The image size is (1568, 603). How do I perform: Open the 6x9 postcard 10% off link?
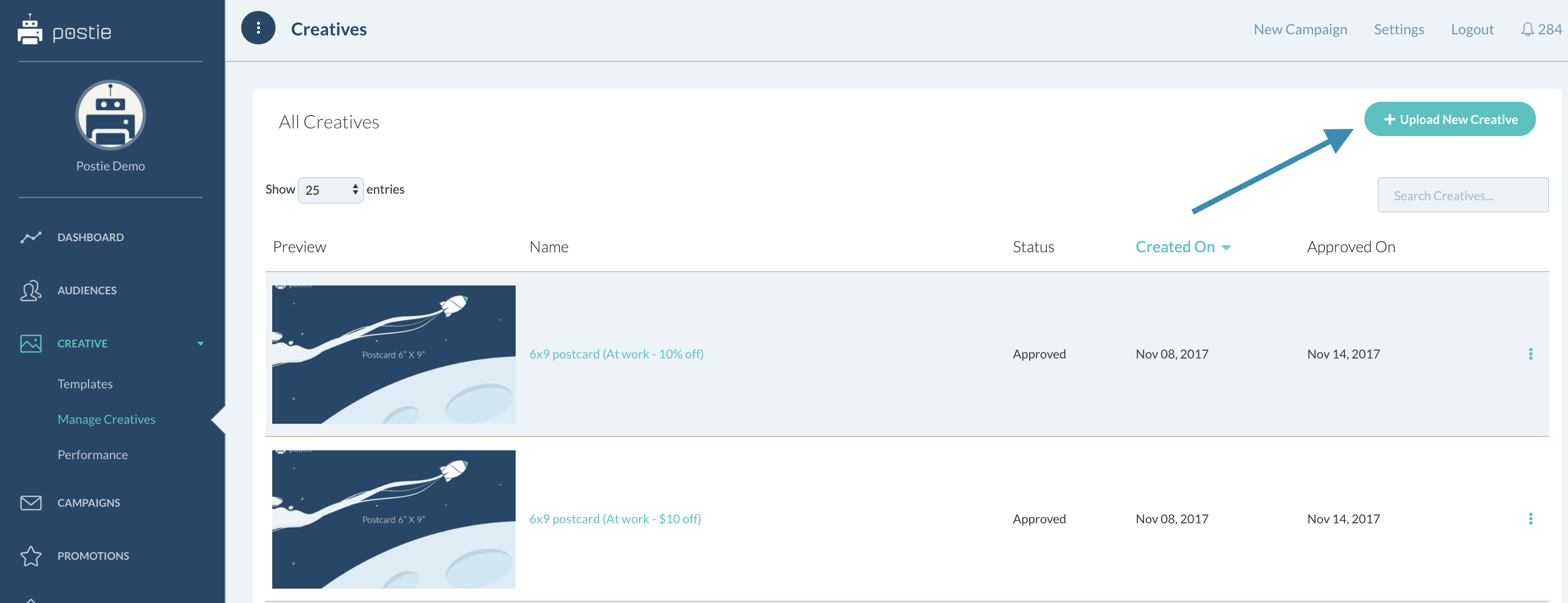(616, 354)
